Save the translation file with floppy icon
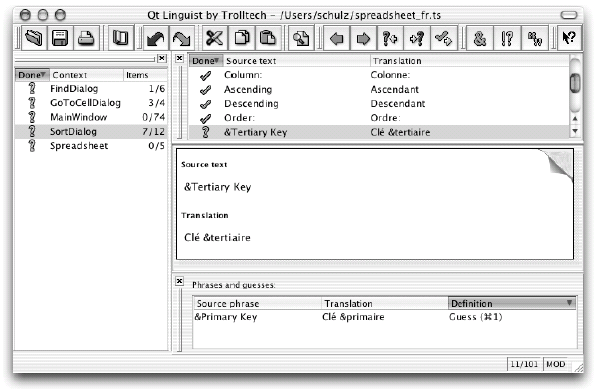599x391 pixels. (x=60, y=38)
